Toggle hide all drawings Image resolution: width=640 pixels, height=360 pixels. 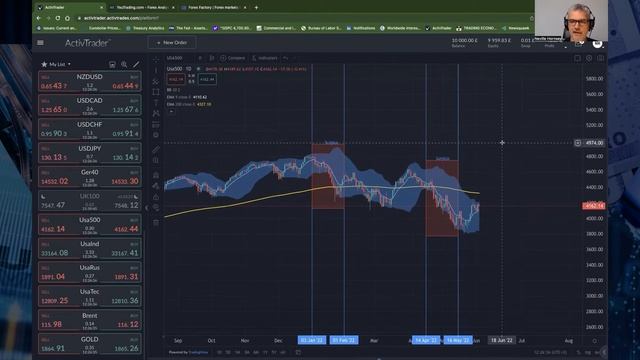(x=156, y=207)
